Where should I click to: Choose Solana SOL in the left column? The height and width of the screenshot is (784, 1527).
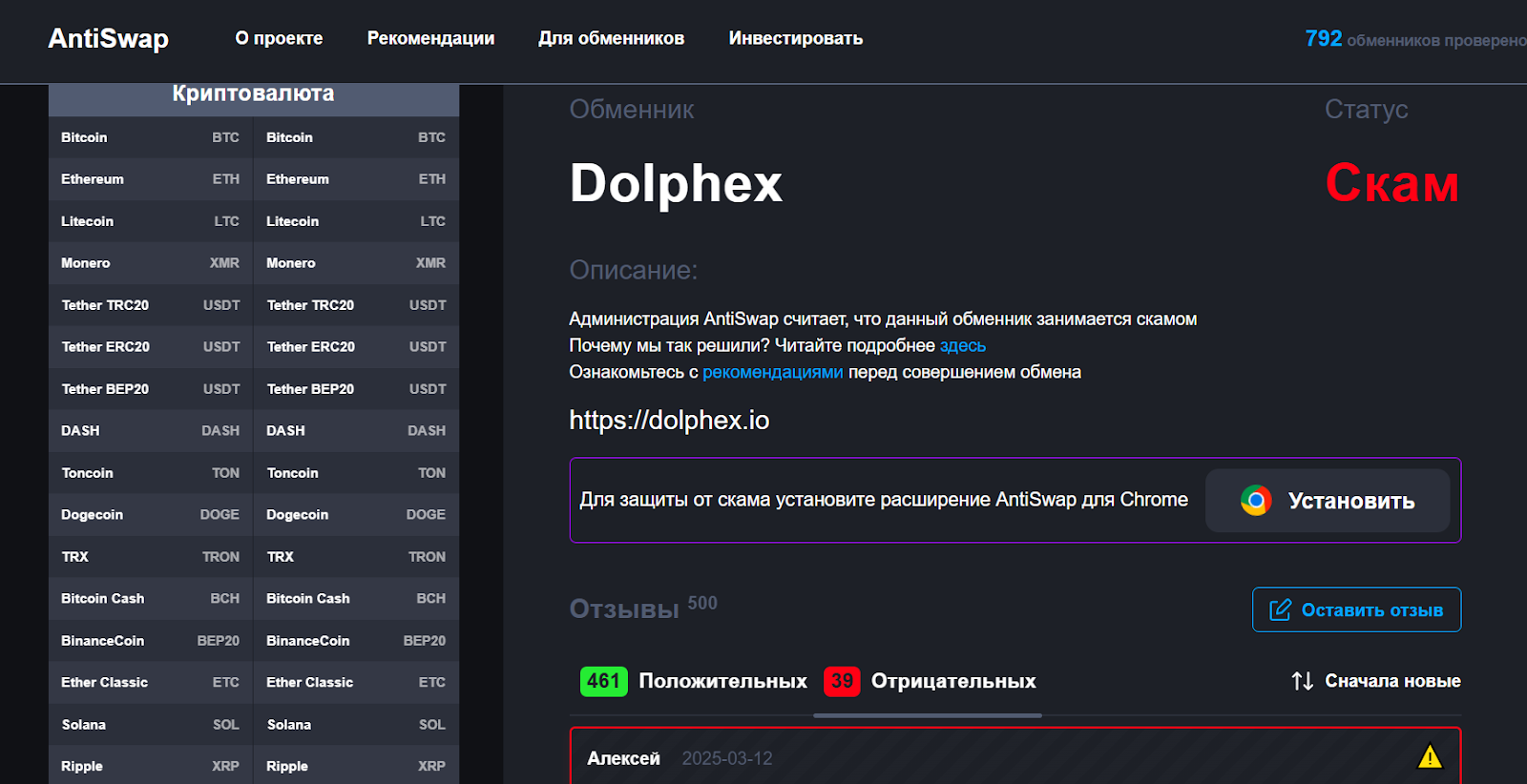pyautogui.click(x=150, y=725)
